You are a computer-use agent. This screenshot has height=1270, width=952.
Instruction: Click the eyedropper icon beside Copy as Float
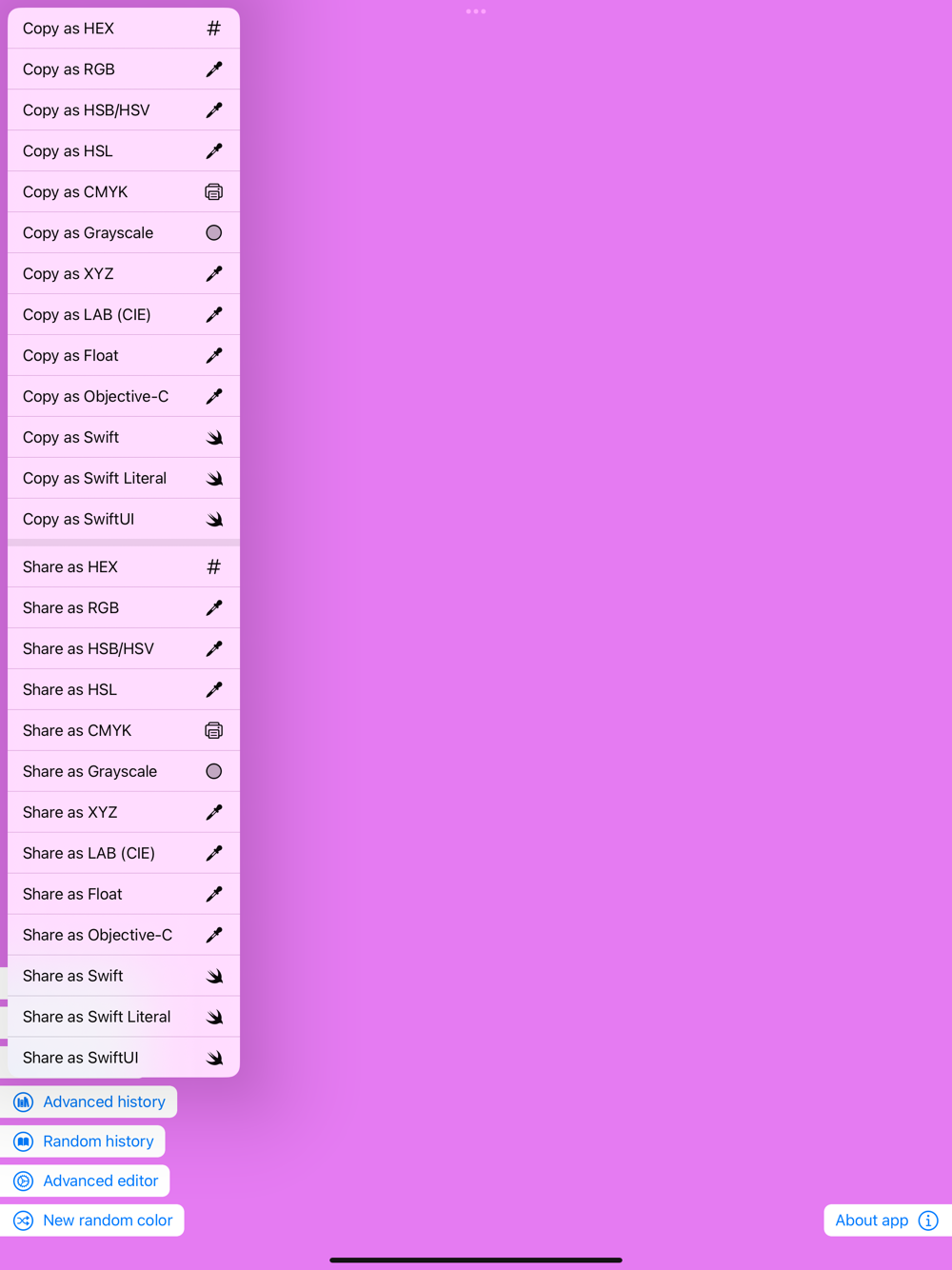214,356
